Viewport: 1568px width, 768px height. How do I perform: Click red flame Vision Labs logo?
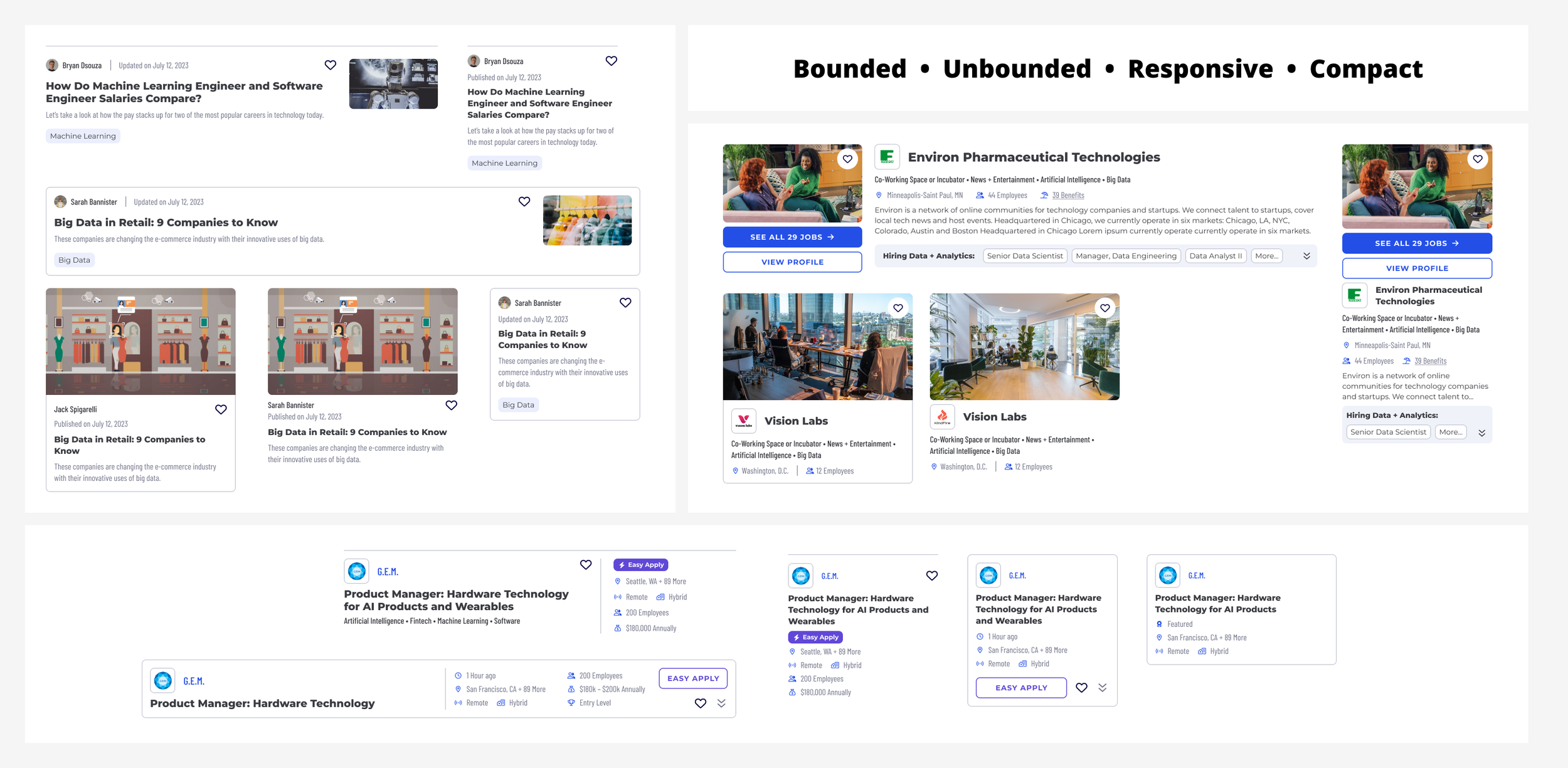point(942,416)
